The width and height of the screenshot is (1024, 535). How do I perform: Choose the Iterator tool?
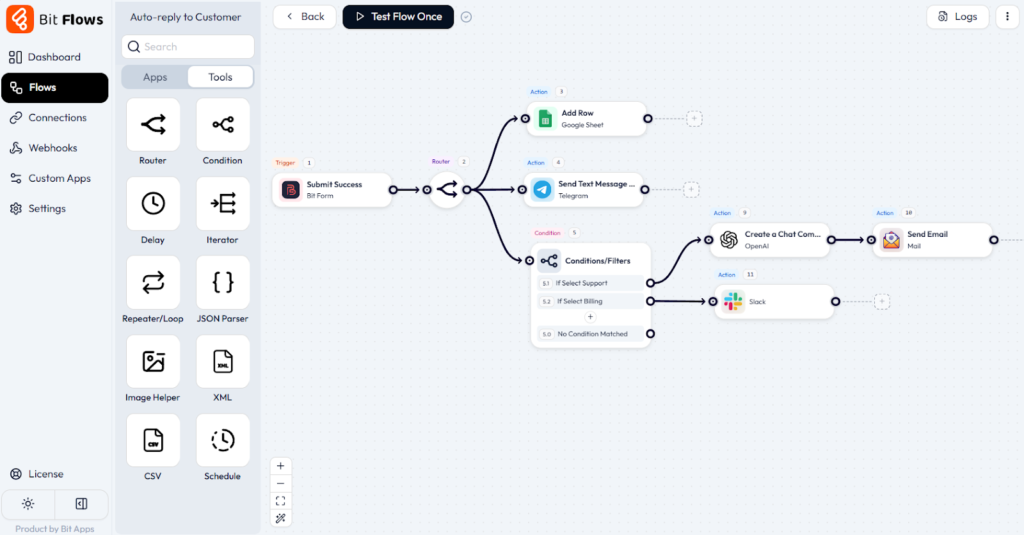click(x=222, y=204)
